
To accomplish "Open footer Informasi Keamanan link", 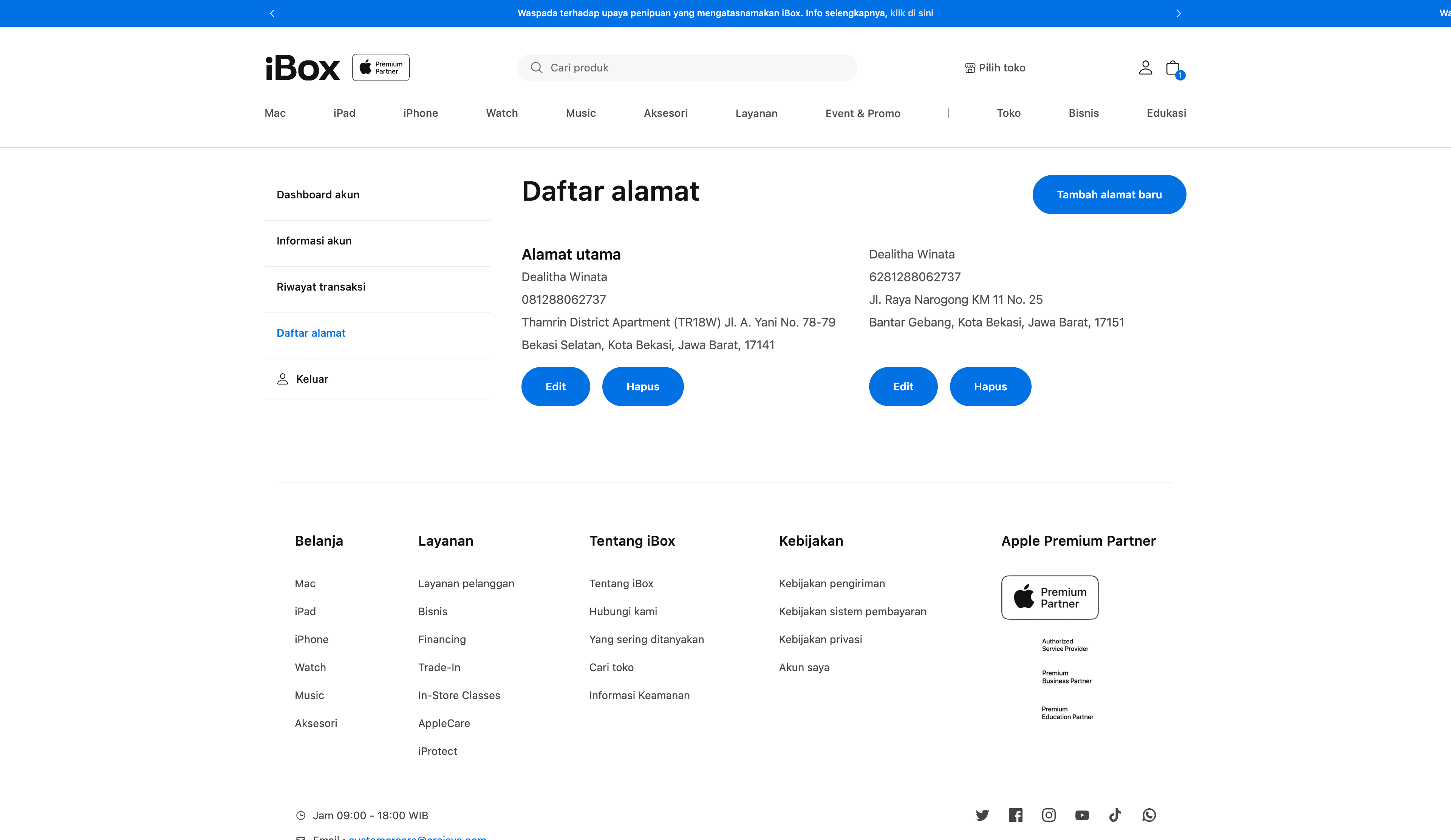I will 639,696.
